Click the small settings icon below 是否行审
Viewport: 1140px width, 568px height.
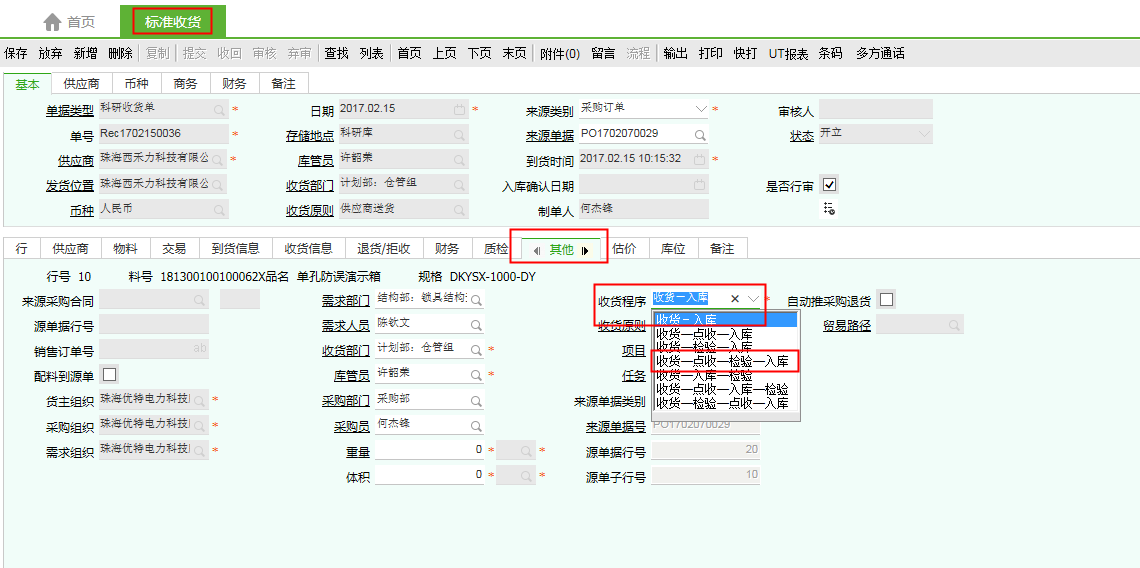[x=828, y=208]
